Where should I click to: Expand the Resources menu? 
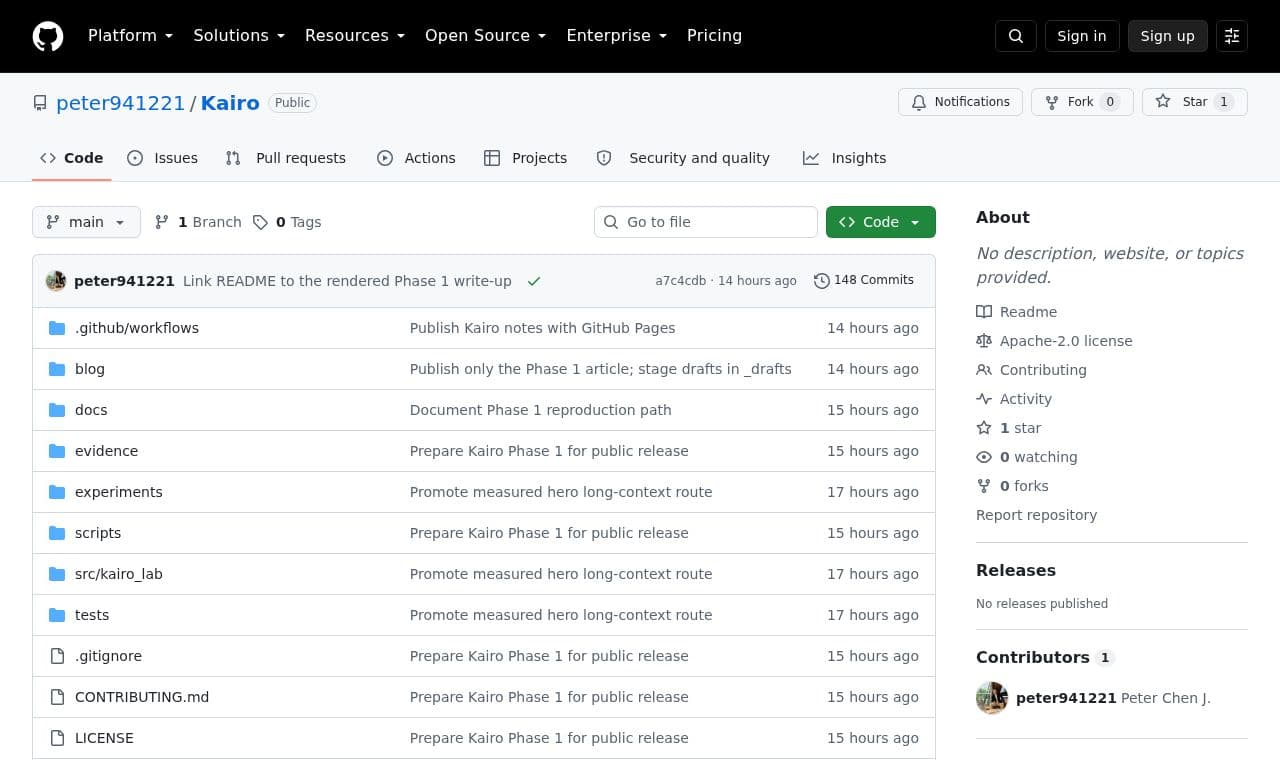click(355, 36)
